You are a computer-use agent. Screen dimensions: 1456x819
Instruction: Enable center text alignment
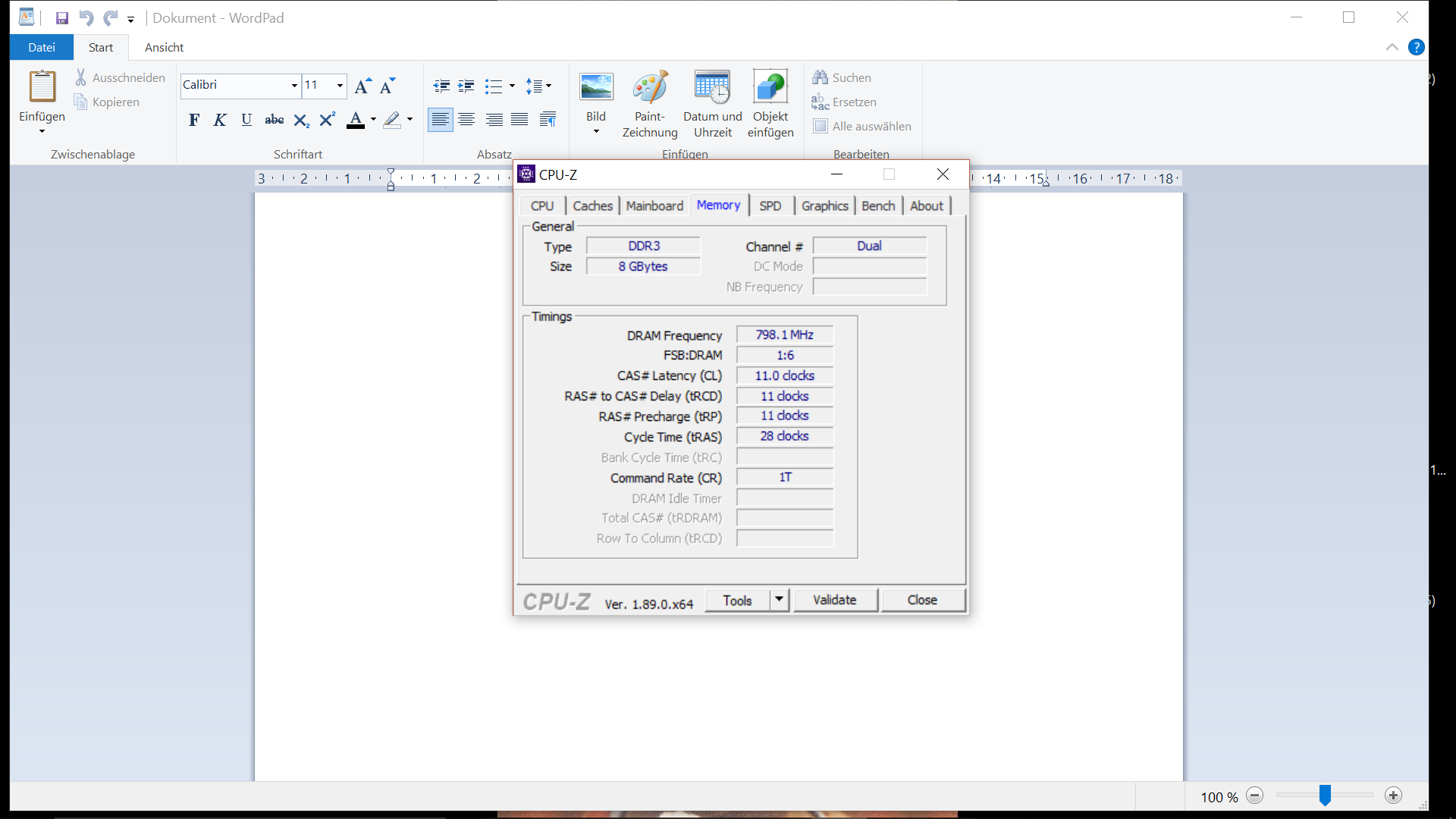[x=466, y=120]
